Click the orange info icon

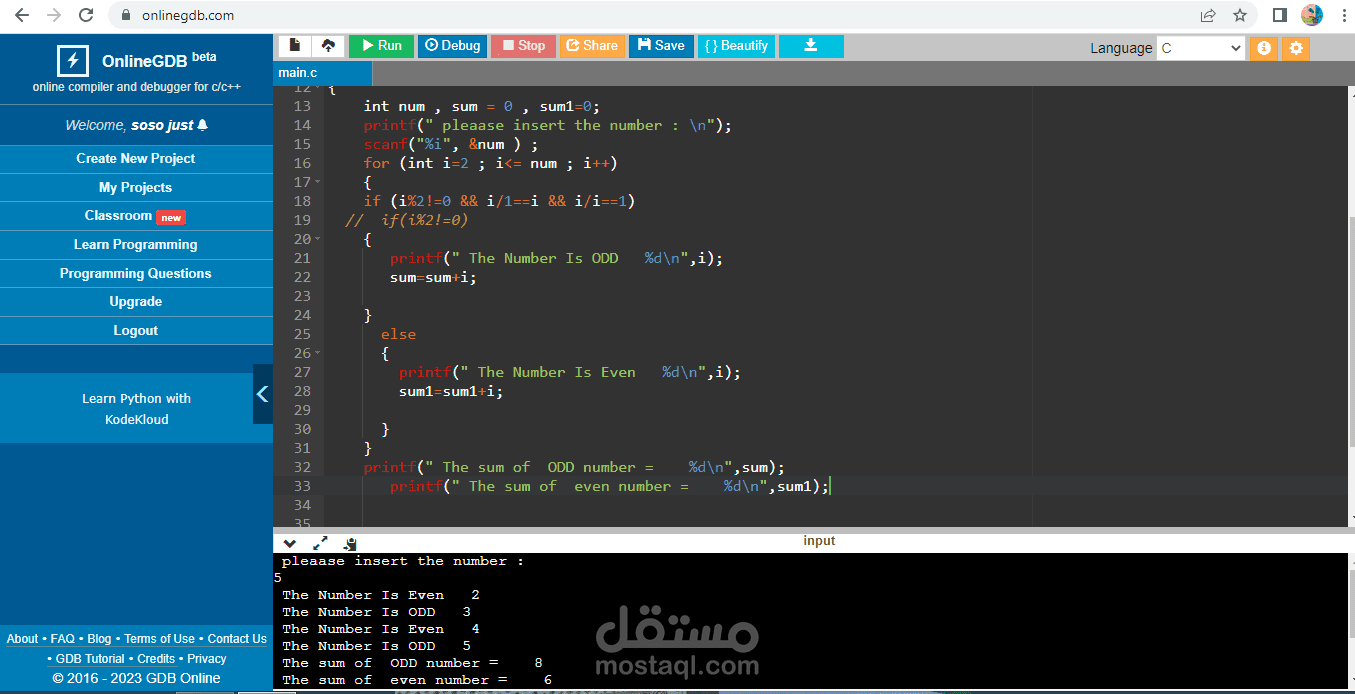(x=1264, y=48)
